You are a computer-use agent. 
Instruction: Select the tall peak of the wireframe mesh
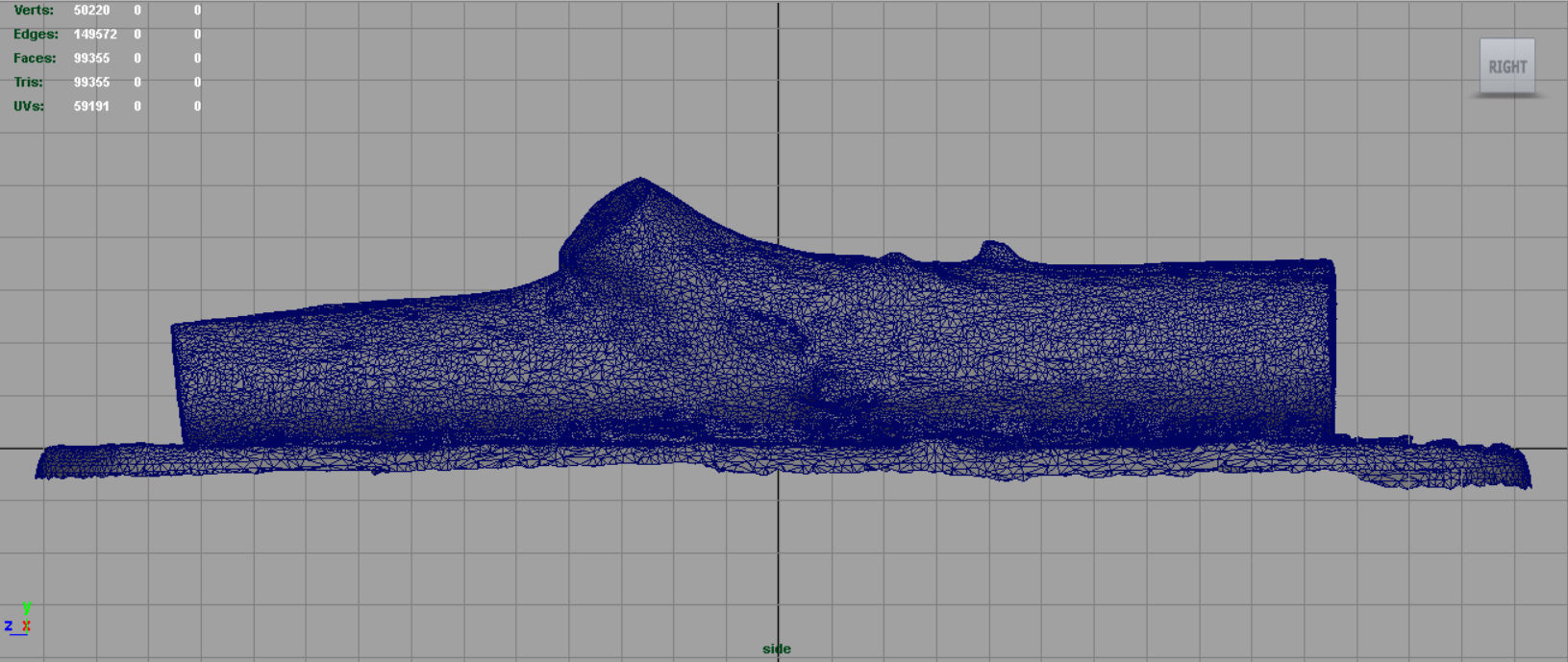(640, 182)
